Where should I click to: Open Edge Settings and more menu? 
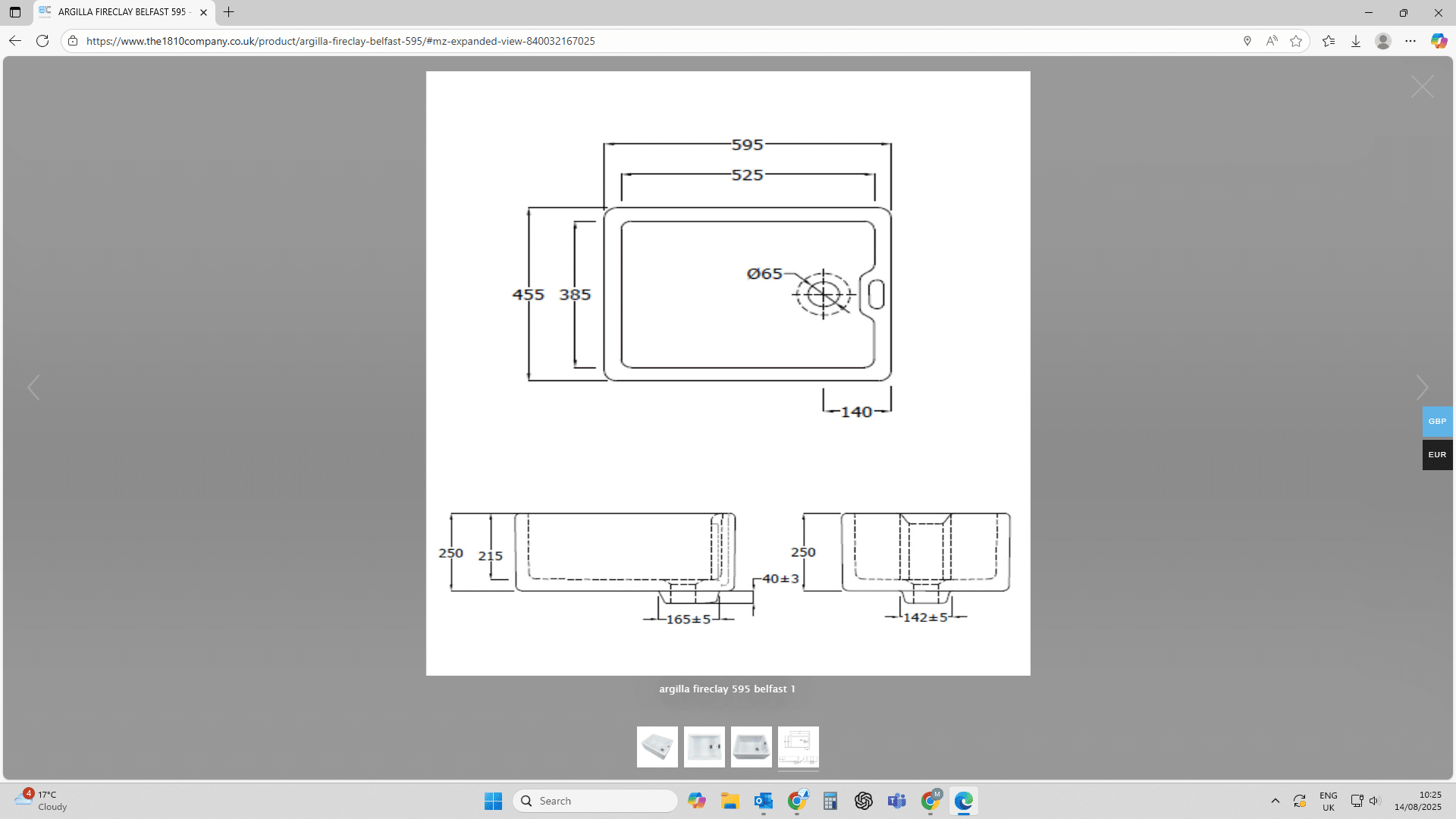[x=1410, y=41]
